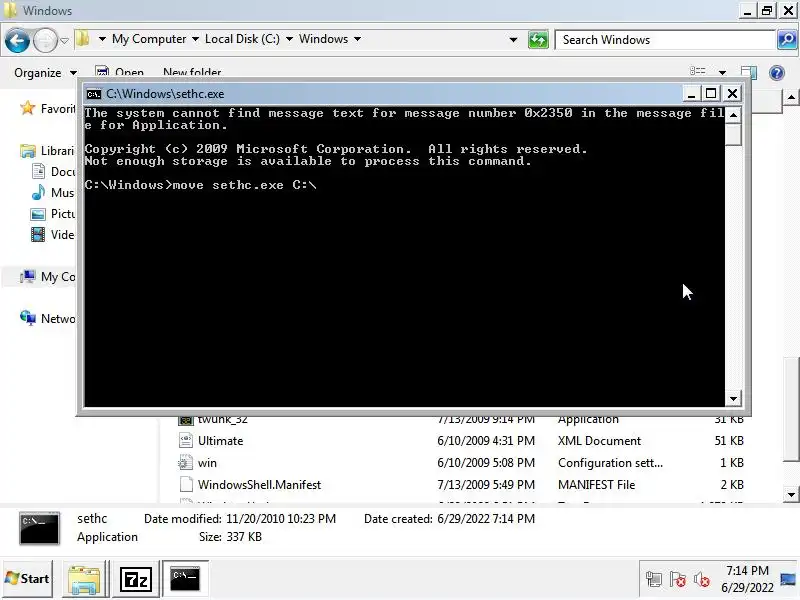Image resolution: width=800 pixels, height=600 pixels.
Task: Click the Ultimate file icon
Action: 186,440
